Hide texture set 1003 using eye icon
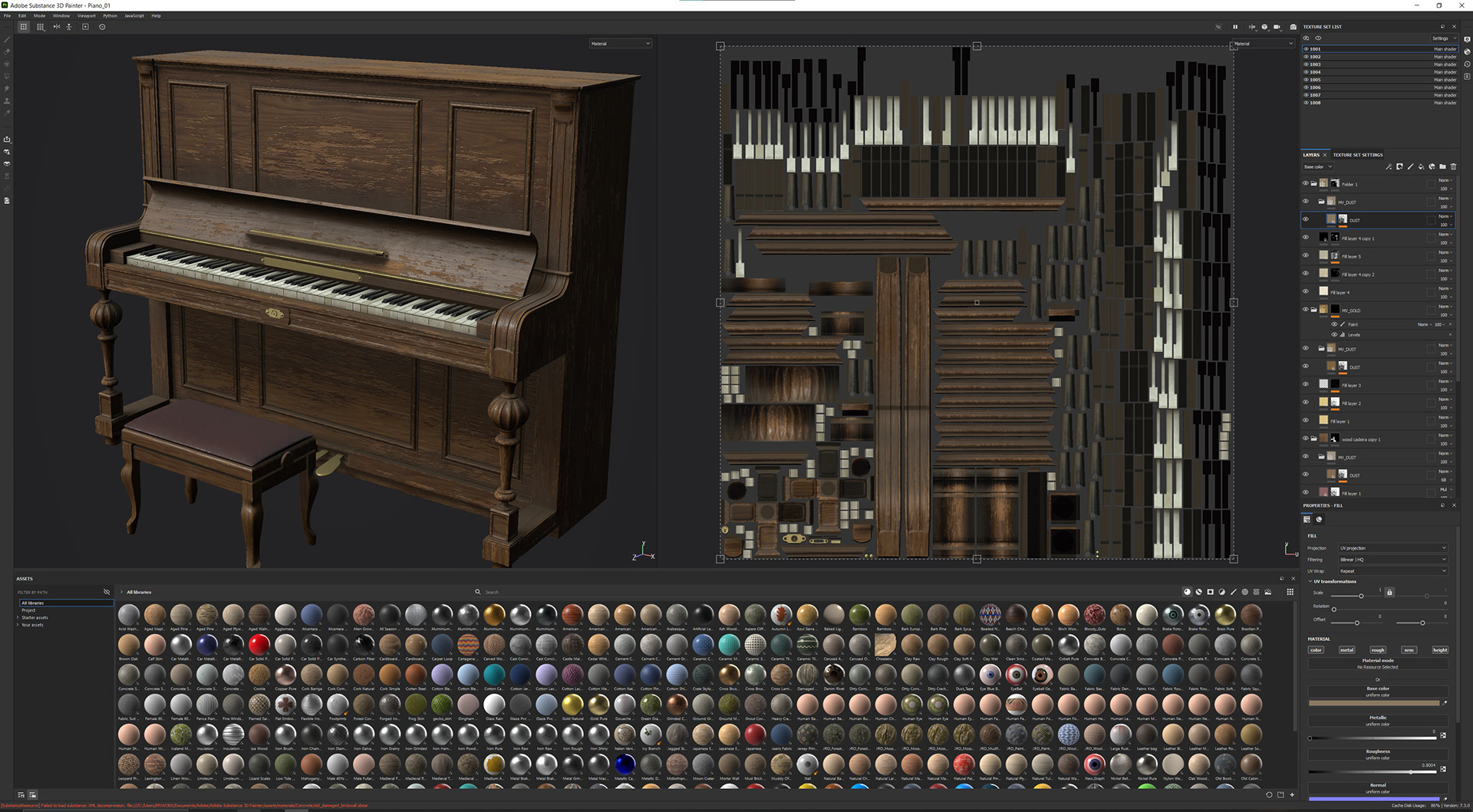The height and width of the screenshot is (812, 1473). [1307, 64]
